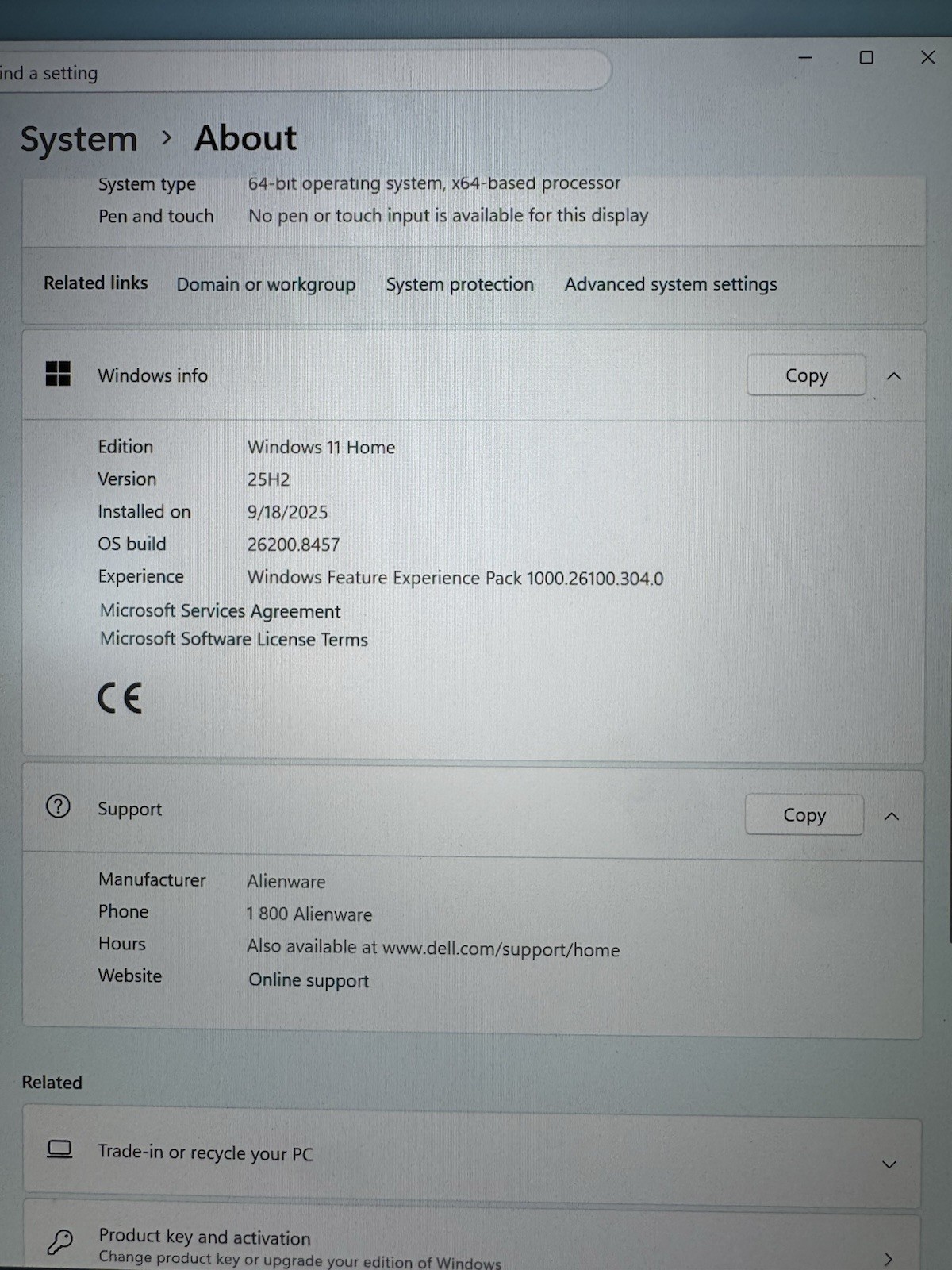Expand Trade-in or recycle your PC
The height and width of the screenshot is (1270, 952).
coord(889,1164)
